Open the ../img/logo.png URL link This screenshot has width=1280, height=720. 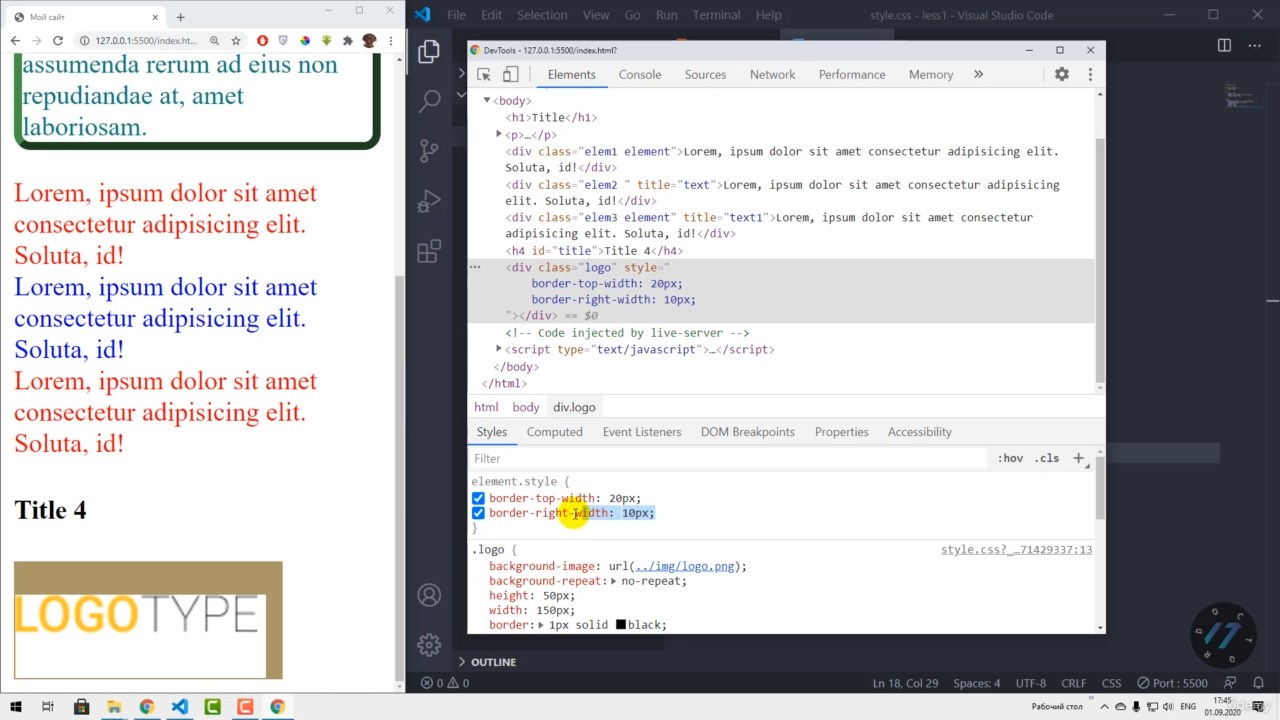685,566
